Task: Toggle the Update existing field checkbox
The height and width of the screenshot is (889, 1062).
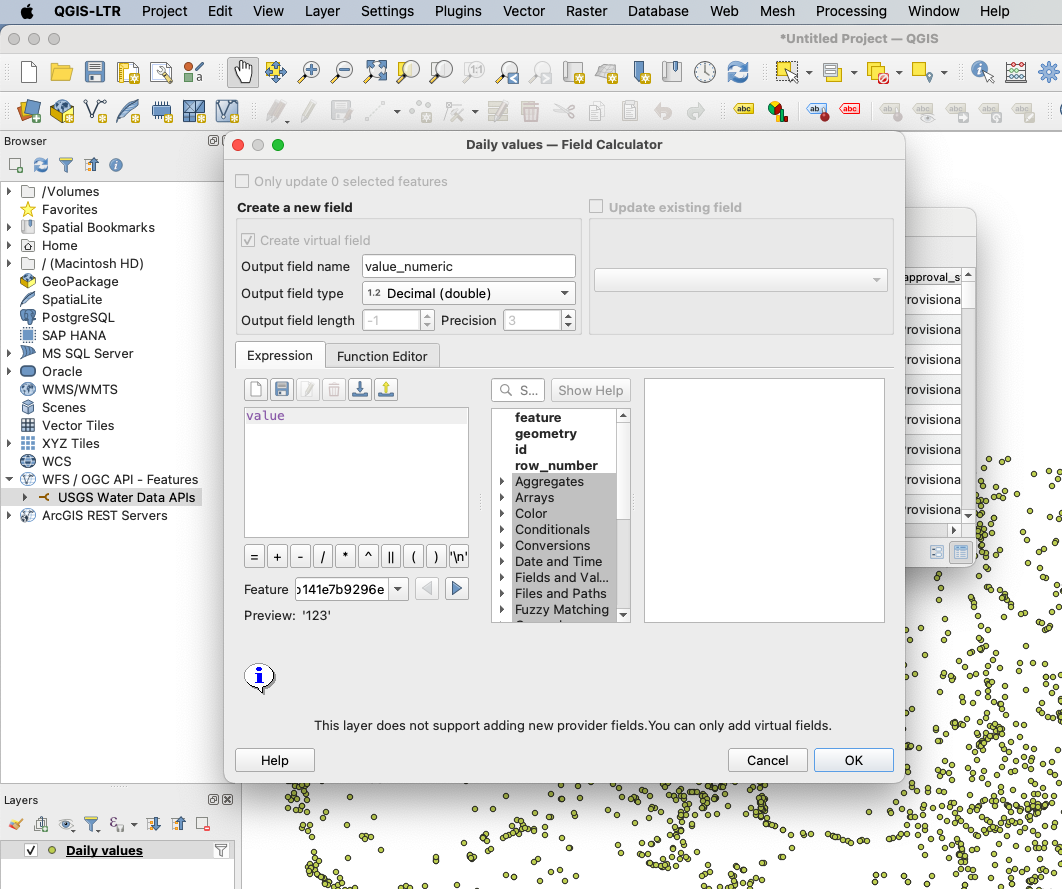Action: (596, 207)
